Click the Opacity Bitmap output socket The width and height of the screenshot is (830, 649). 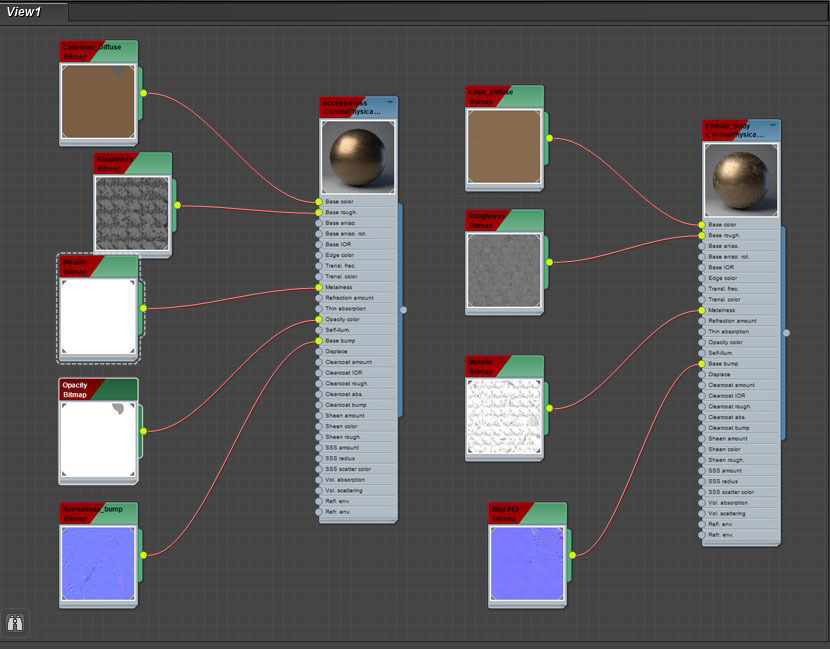(143, 431)
